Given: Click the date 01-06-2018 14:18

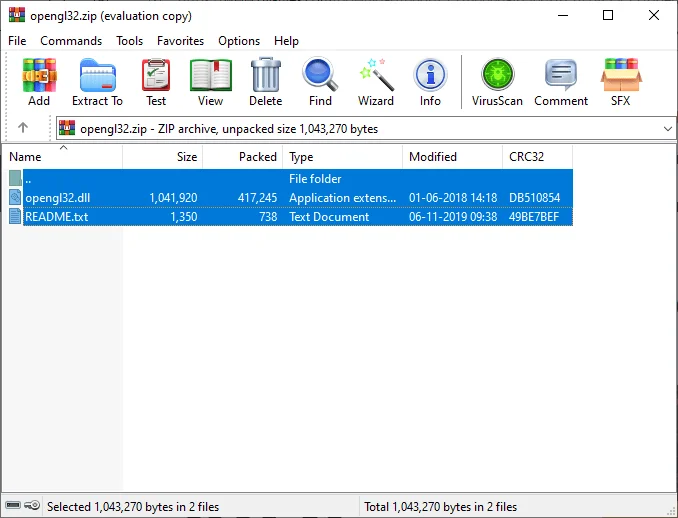Looking at the screenshot, I should (x=453, y=198).
